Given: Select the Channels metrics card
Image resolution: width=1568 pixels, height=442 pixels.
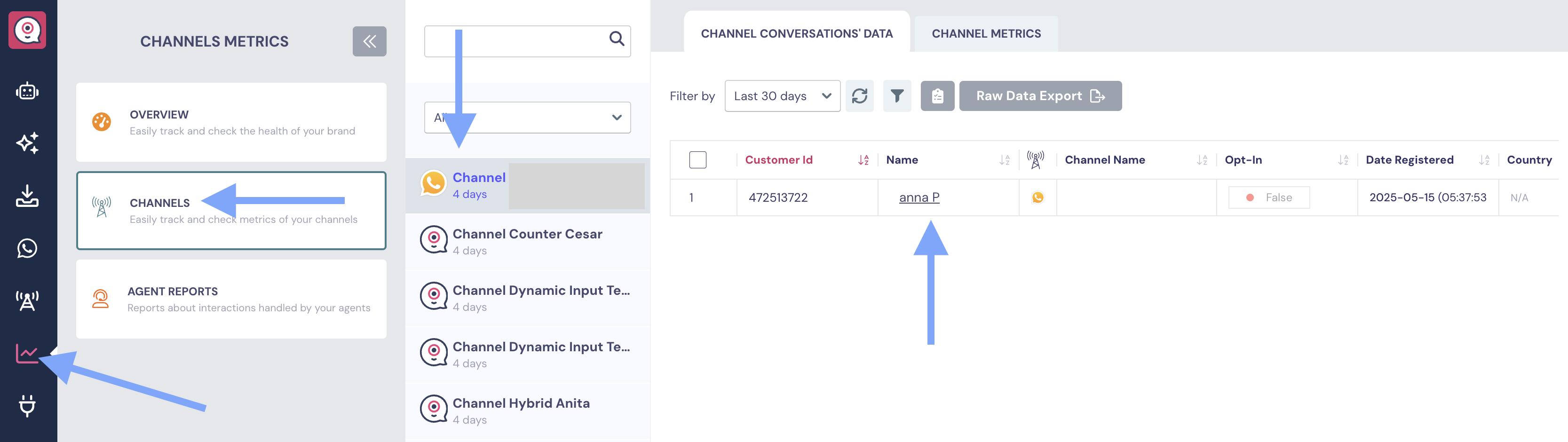Looking at the screenshot, I should [231, 211].
